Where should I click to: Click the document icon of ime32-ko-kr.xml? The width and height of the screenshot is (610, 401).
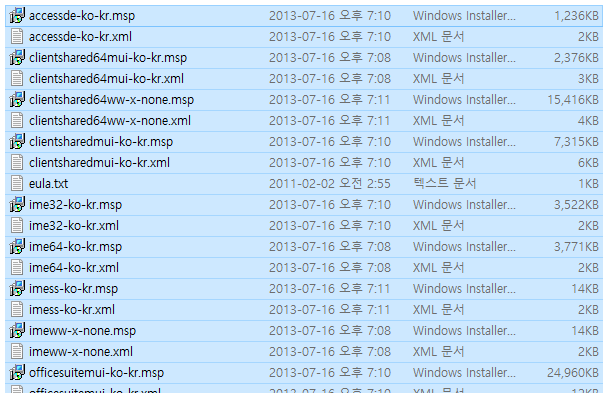pyautogui.click(x=17, y=226)
